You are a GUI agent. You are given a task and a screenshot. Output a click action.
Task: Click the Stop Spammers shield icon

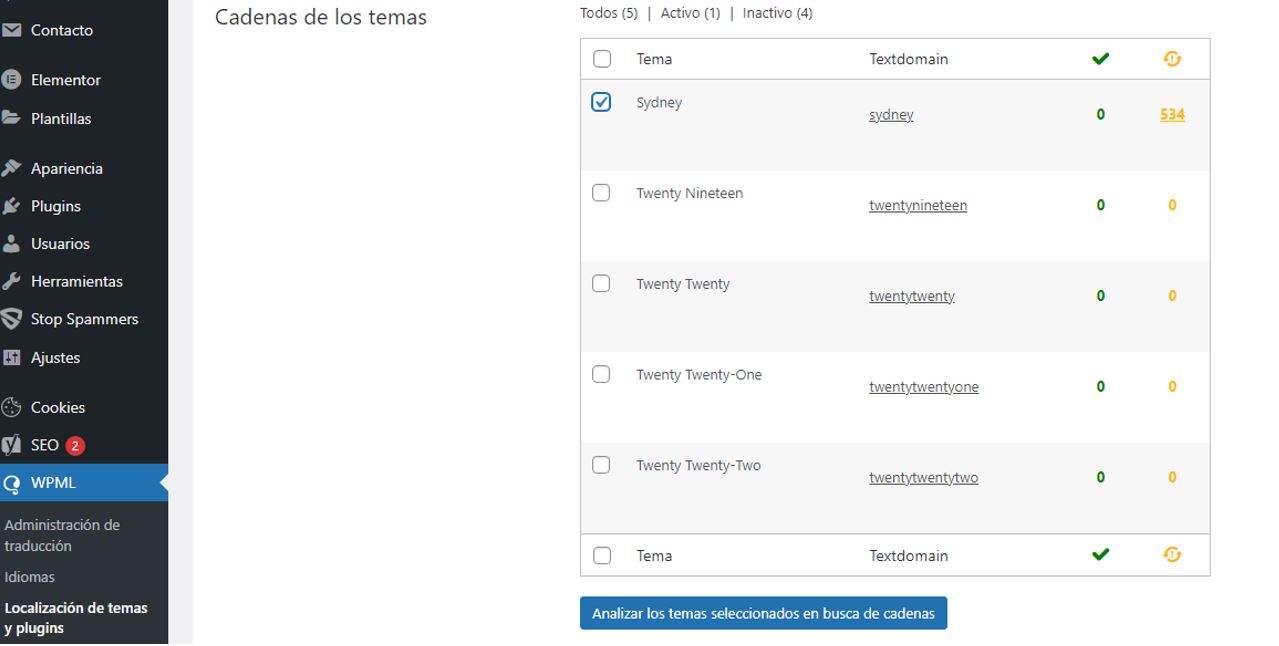tap(11, 319)
